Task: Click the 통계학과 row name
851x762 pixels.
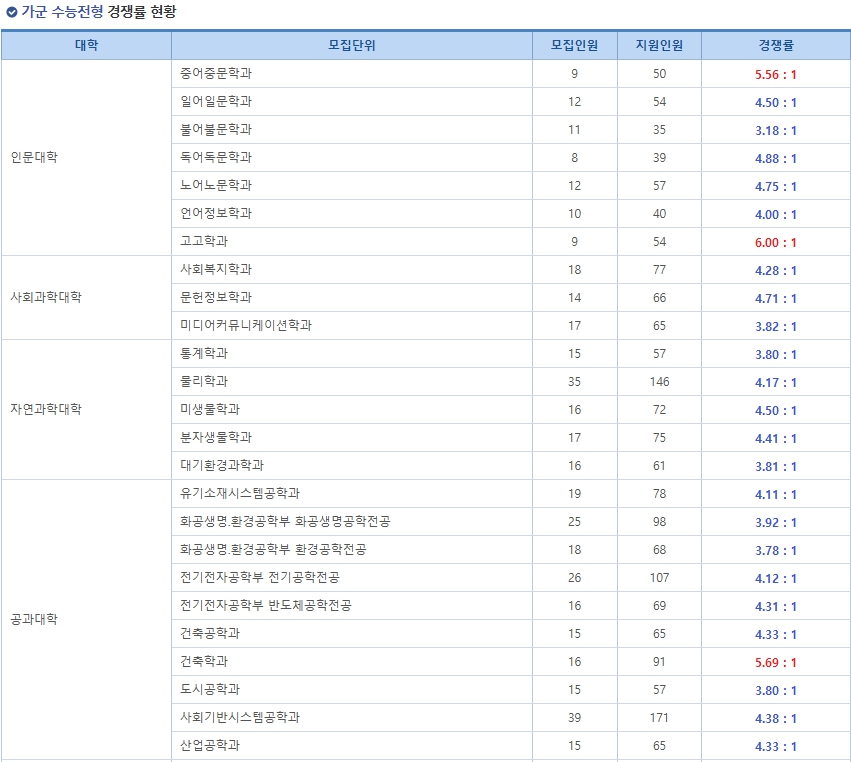Action: click(x=204, y=353)
